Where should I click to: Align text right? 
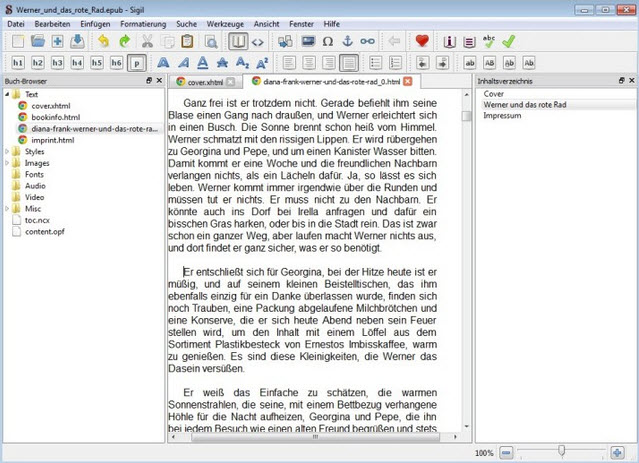[328, 63]
